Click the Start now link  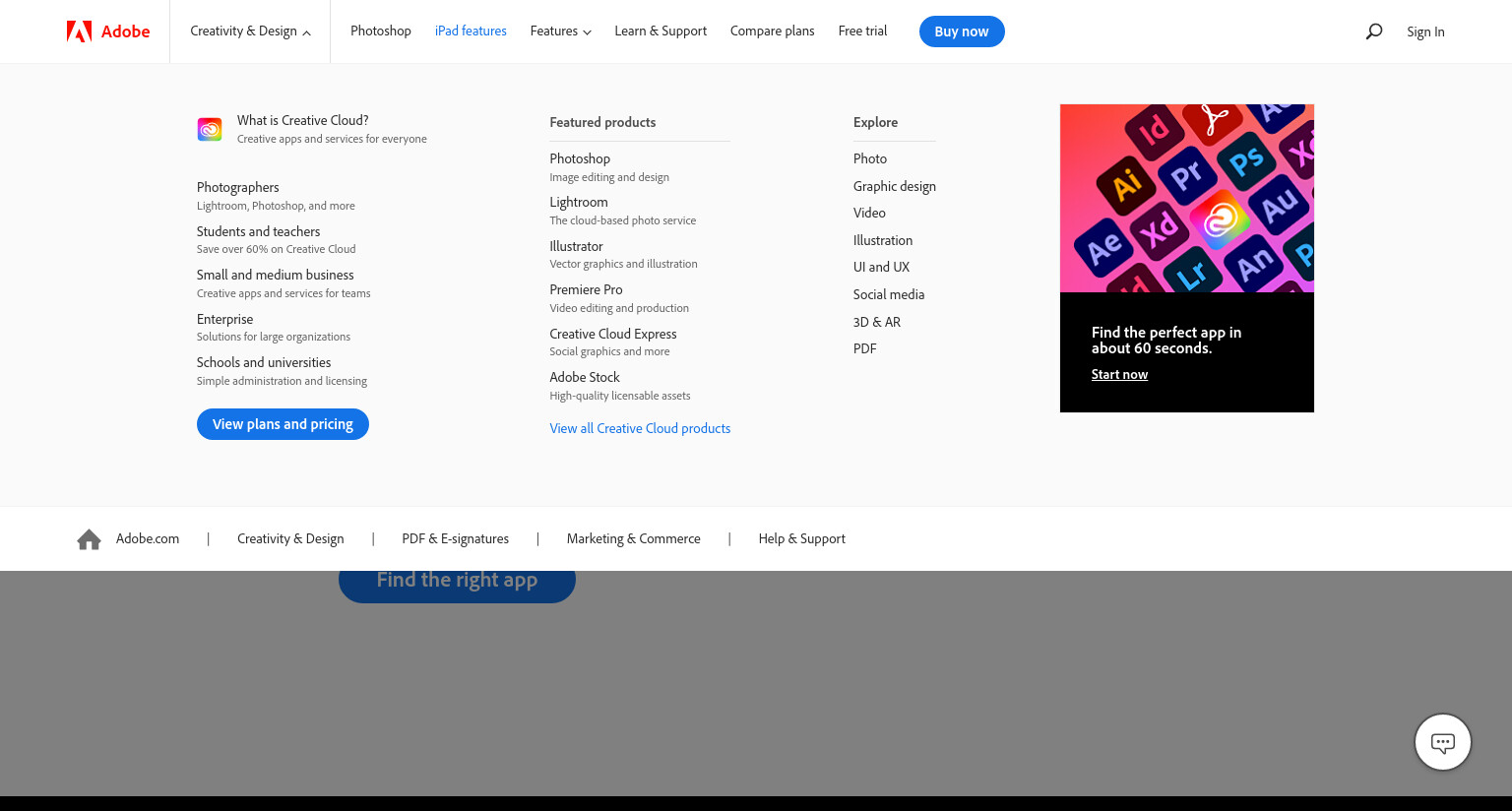click(1119, 374)
